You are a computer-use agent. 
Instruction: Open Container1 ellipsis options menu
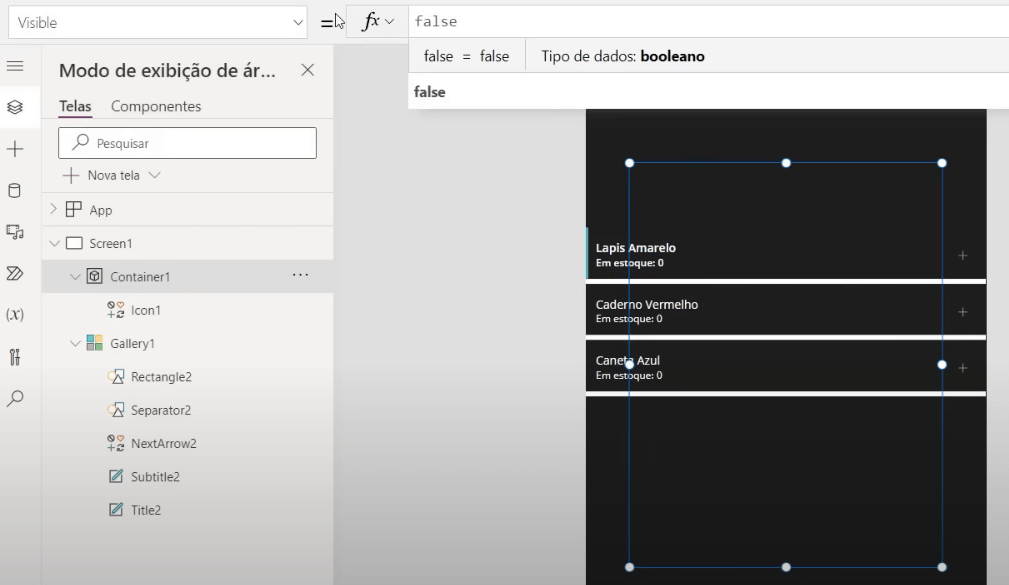300,276
